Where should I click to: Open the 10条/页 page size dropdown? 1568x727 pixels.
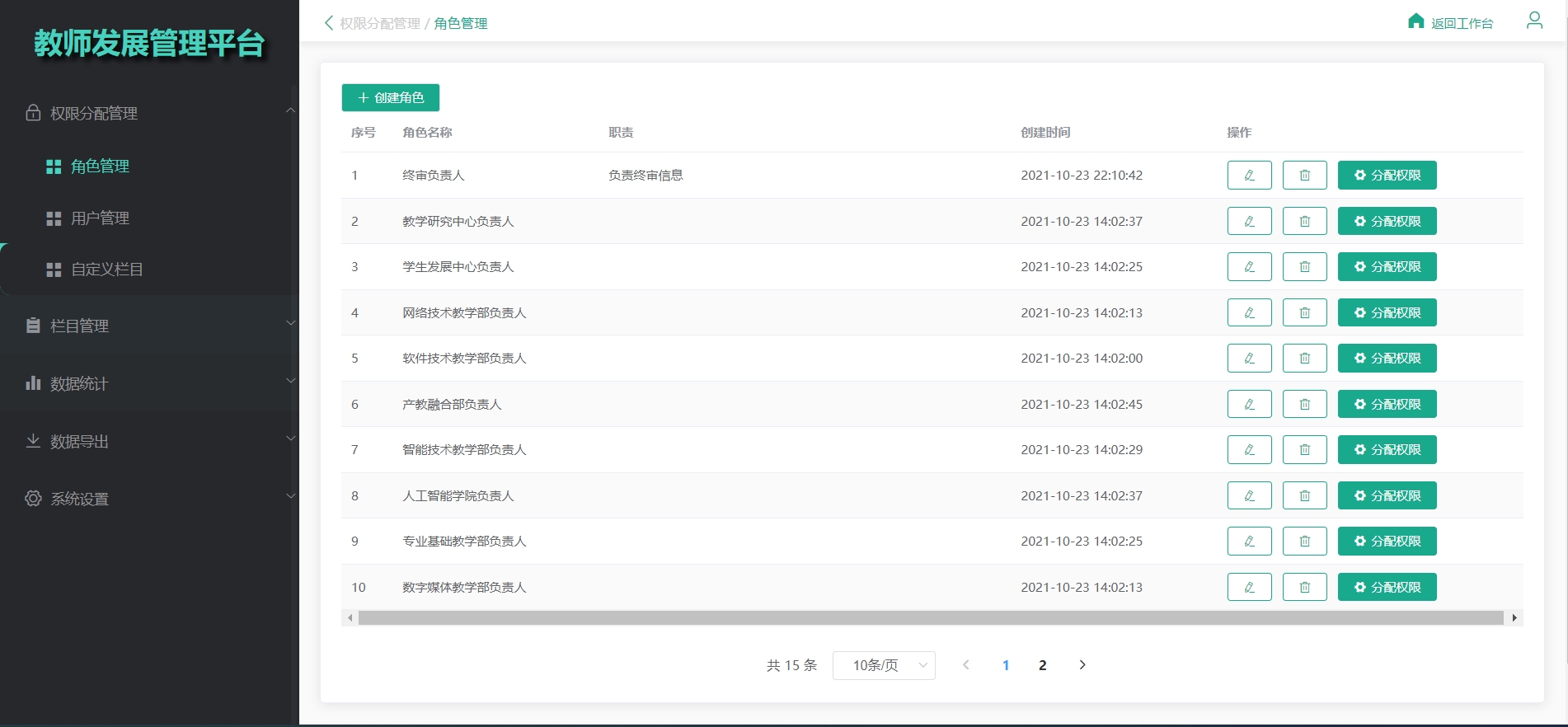coord(884,665)
